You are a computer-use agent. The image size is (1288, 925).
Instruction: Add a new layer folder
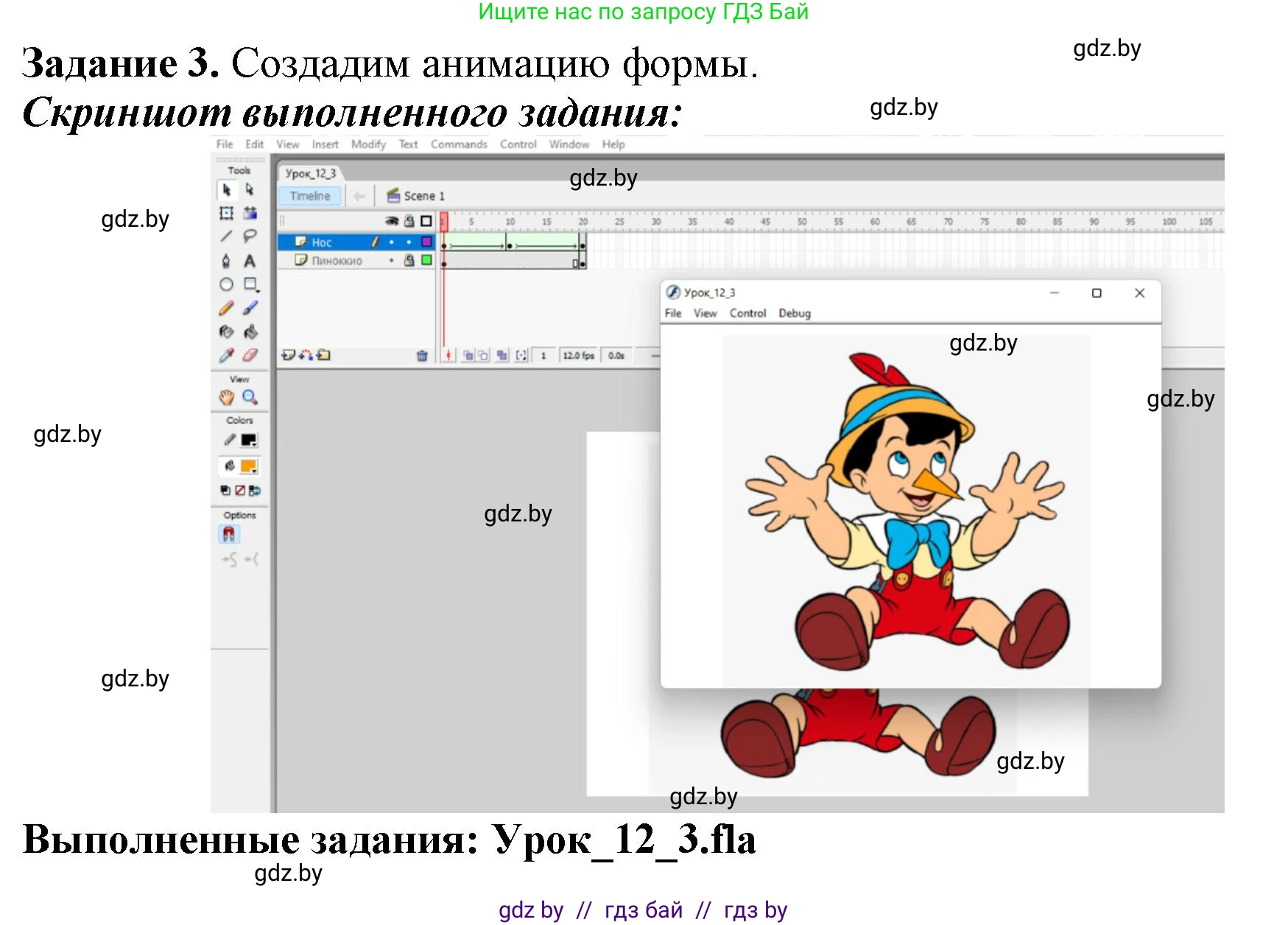click(324, 355)
